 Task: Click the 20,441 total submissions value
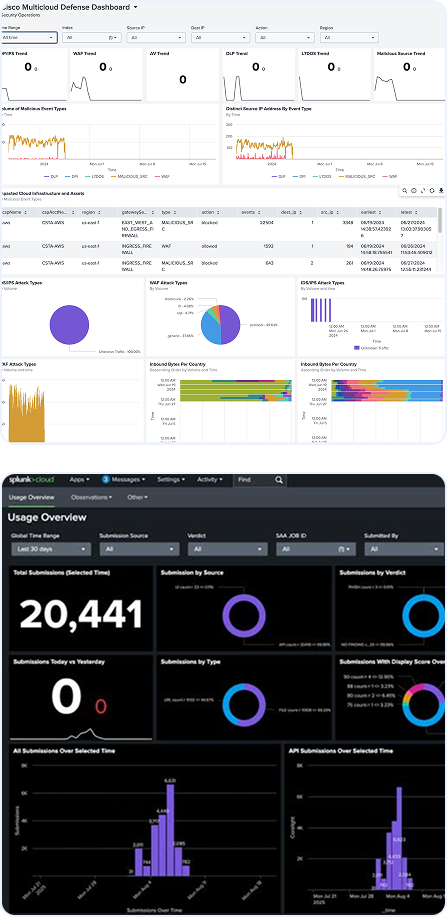(x=82, y=615)
